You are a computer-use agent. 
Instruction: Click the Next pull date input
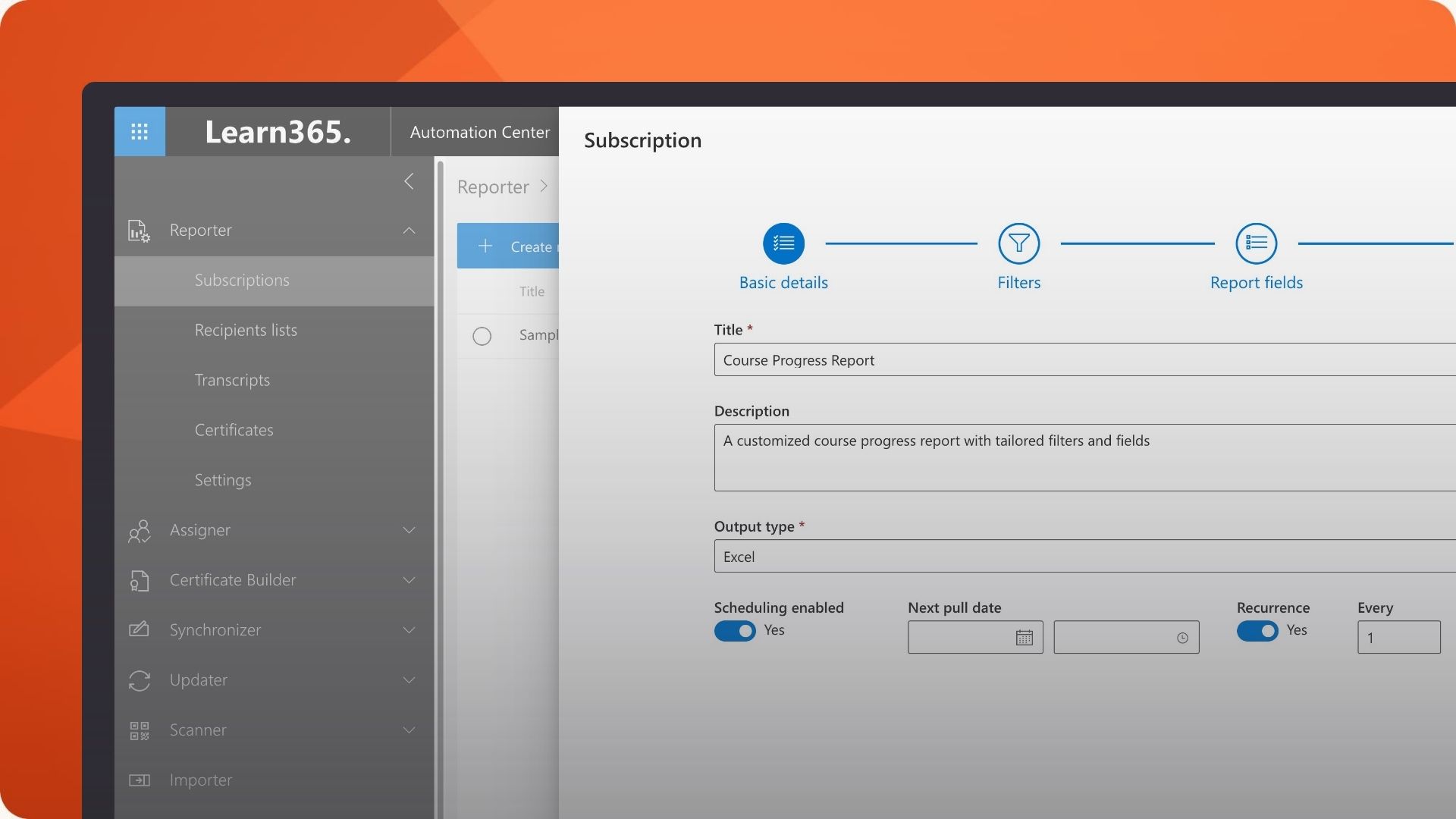coord(975,638)
